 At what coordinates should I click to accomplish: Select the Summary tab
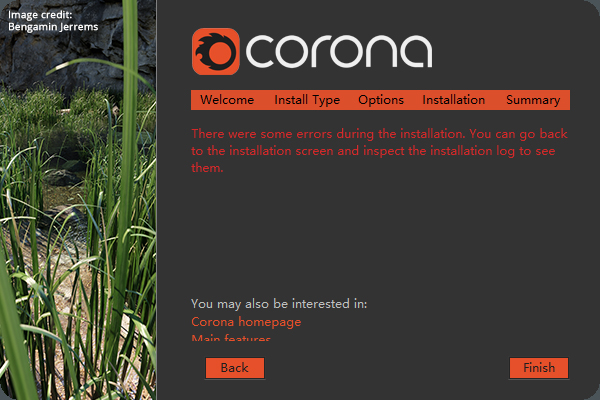point(533,100)
